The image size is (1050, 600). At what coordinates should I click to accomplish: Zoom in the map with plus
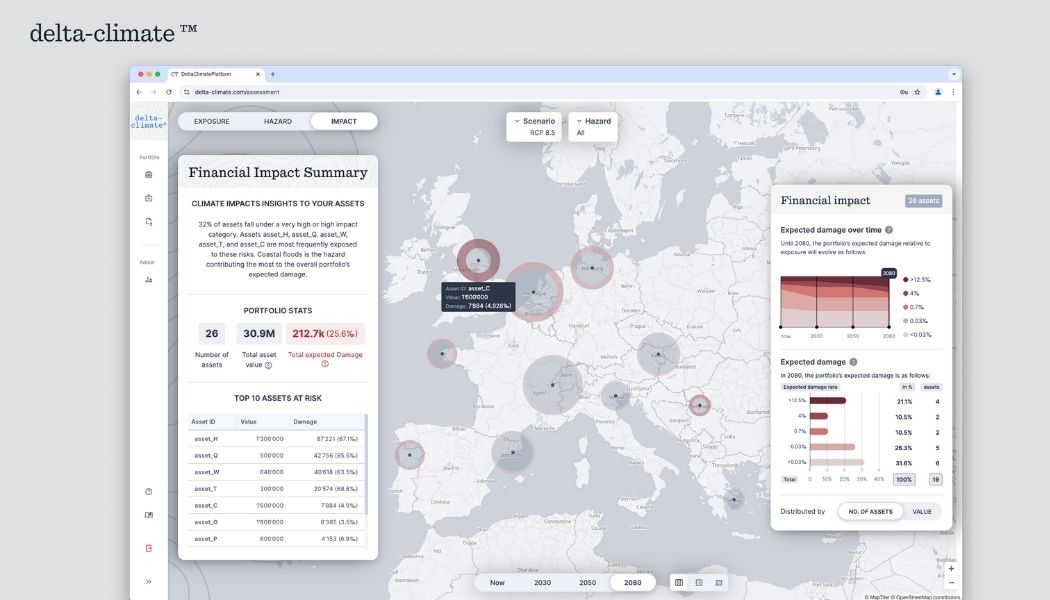pos(951,569)
